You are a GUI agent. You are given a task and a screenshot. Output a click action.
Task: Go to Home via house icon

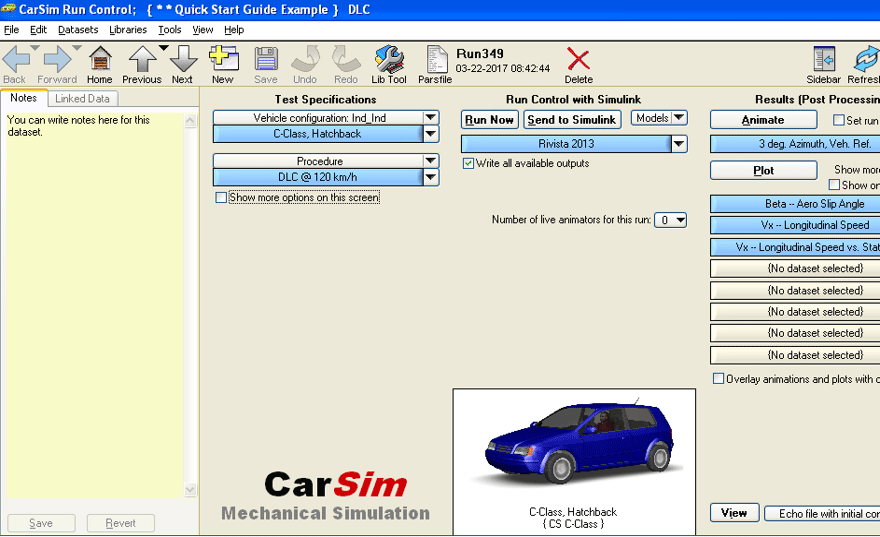[x=100, y=59]
